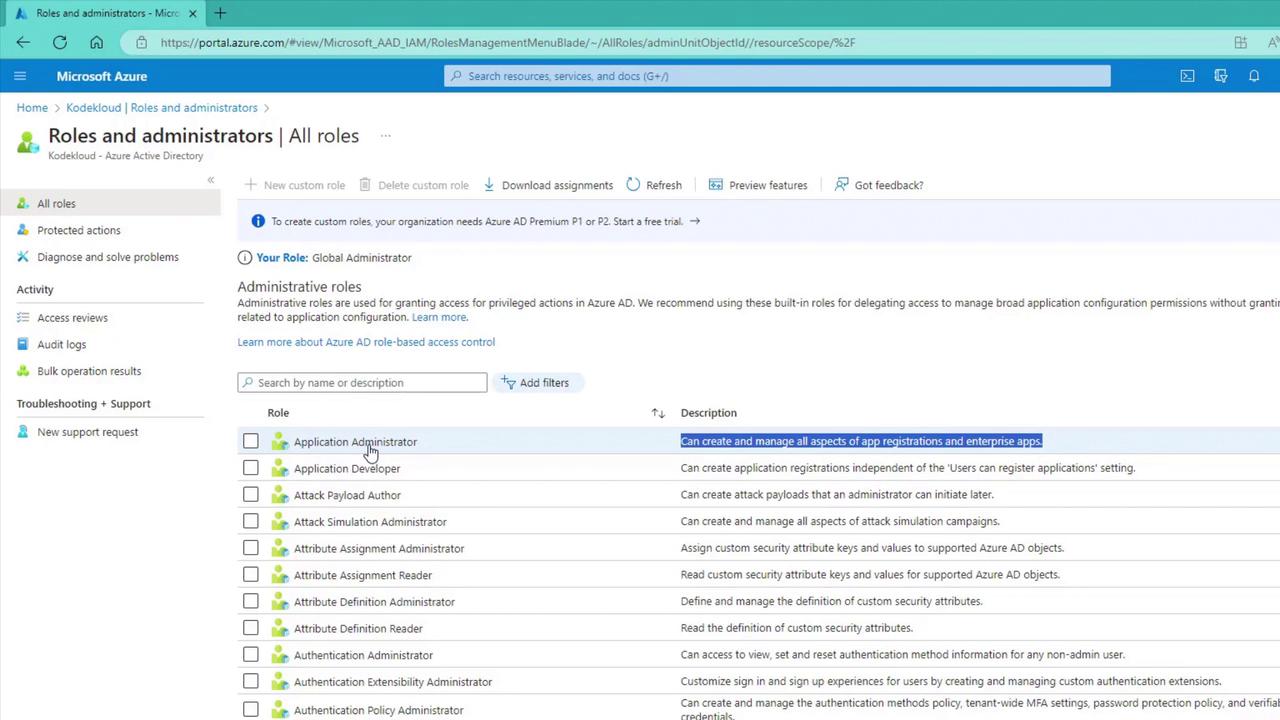Open the Attribute Definition Reader role

coord(358,629)
